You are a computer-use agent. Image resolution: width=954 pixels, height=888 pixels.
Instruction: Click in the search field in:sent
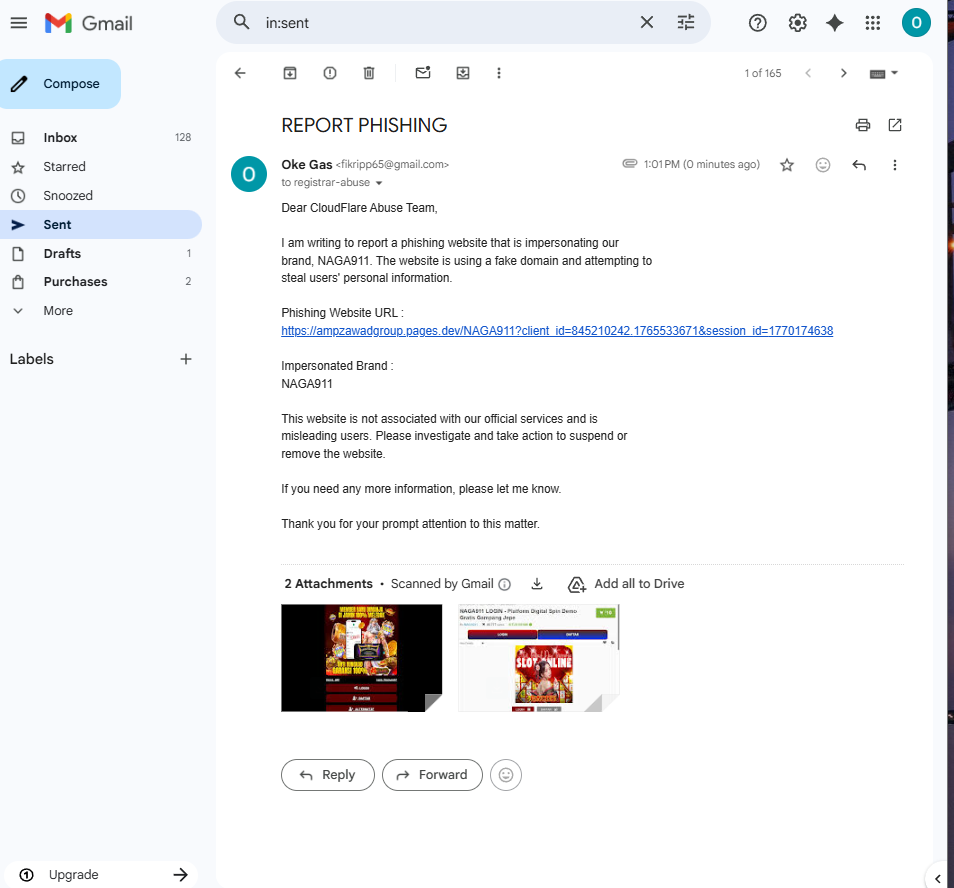point(447,23)
